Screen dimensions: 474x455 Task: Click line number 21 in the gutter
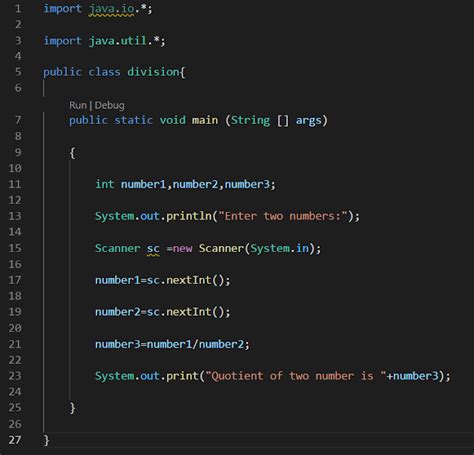pos(15,344)
